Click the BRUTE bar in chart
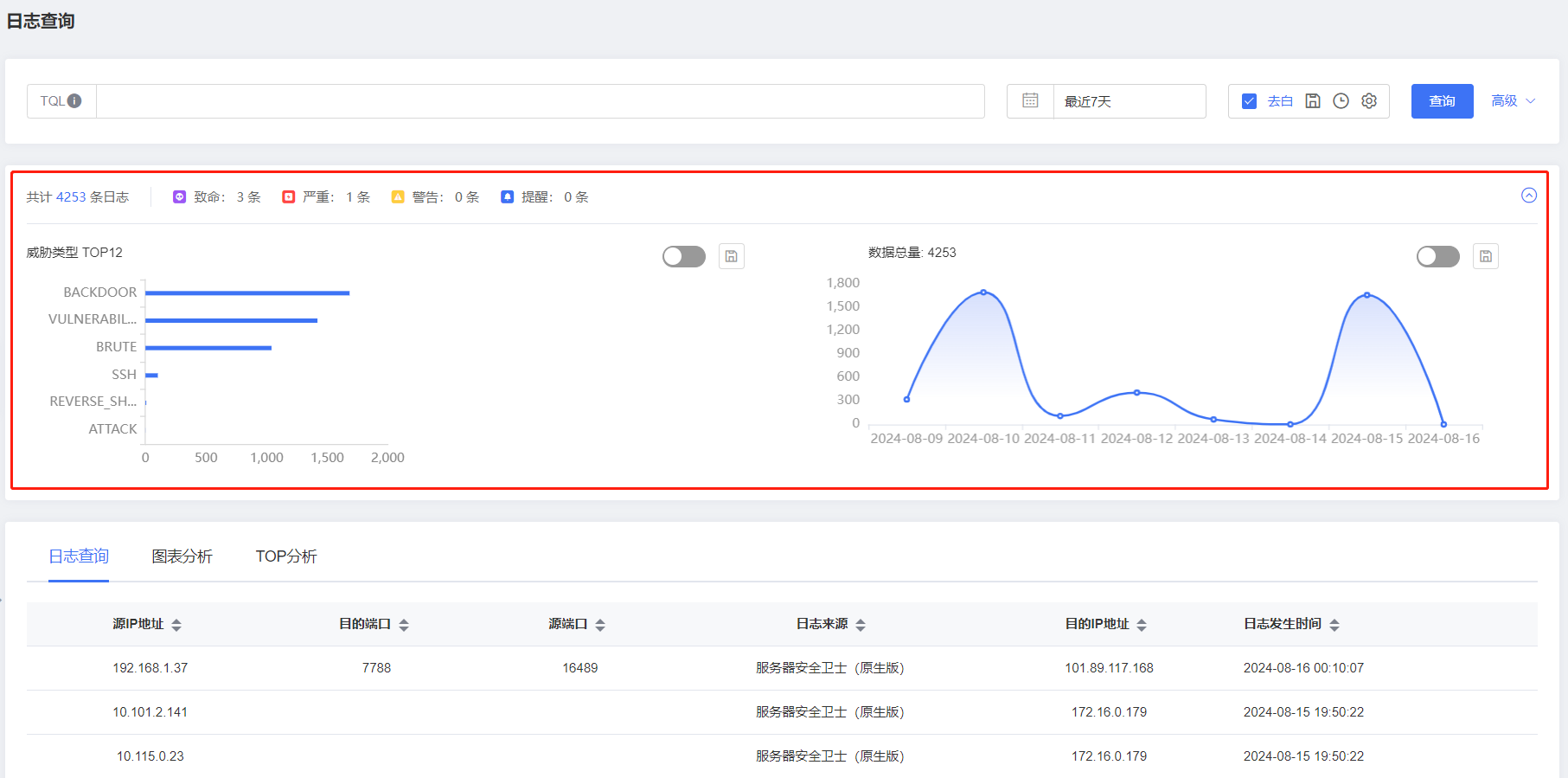Viewport: 1568px width, 778px height. 208,348
